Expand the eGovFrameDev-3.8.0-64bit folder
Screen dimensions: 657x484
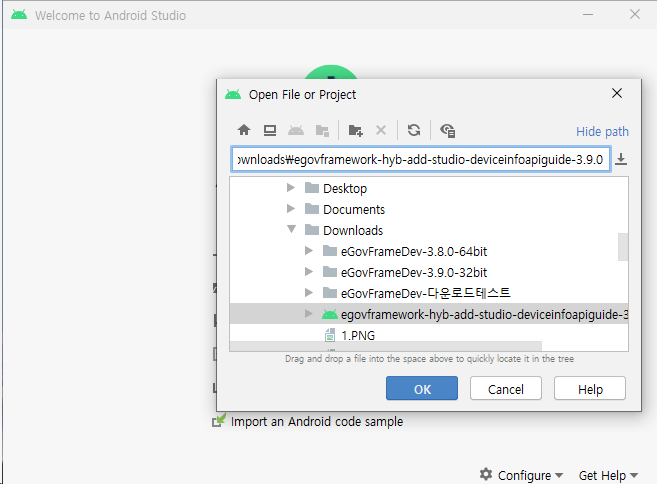[x=309, y=251]
